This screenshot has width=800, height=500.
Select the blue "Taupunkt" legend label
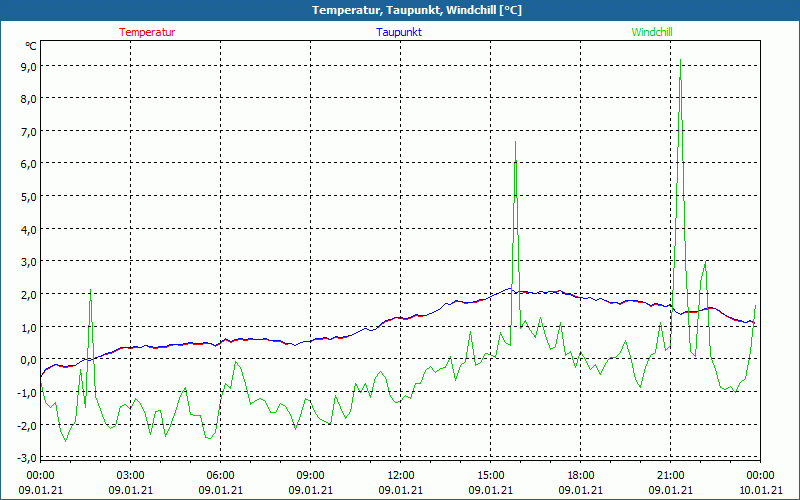point(399,32)
